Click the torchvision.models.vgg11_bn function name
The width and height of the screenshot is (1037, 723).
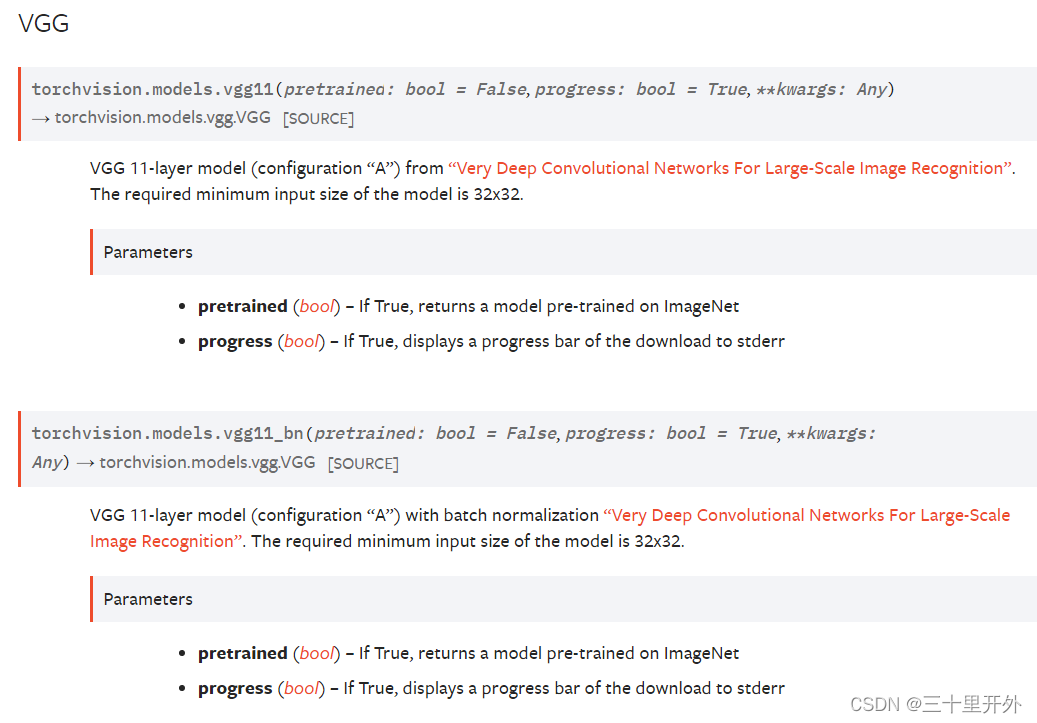pyautogui.click(x=167, y=433)
